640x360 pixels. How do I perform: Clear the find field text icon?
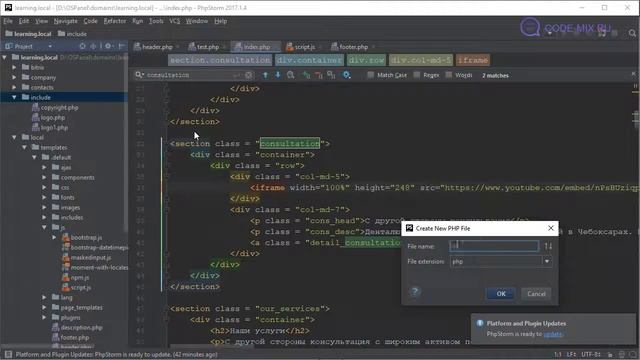click(x=249, y=75)
